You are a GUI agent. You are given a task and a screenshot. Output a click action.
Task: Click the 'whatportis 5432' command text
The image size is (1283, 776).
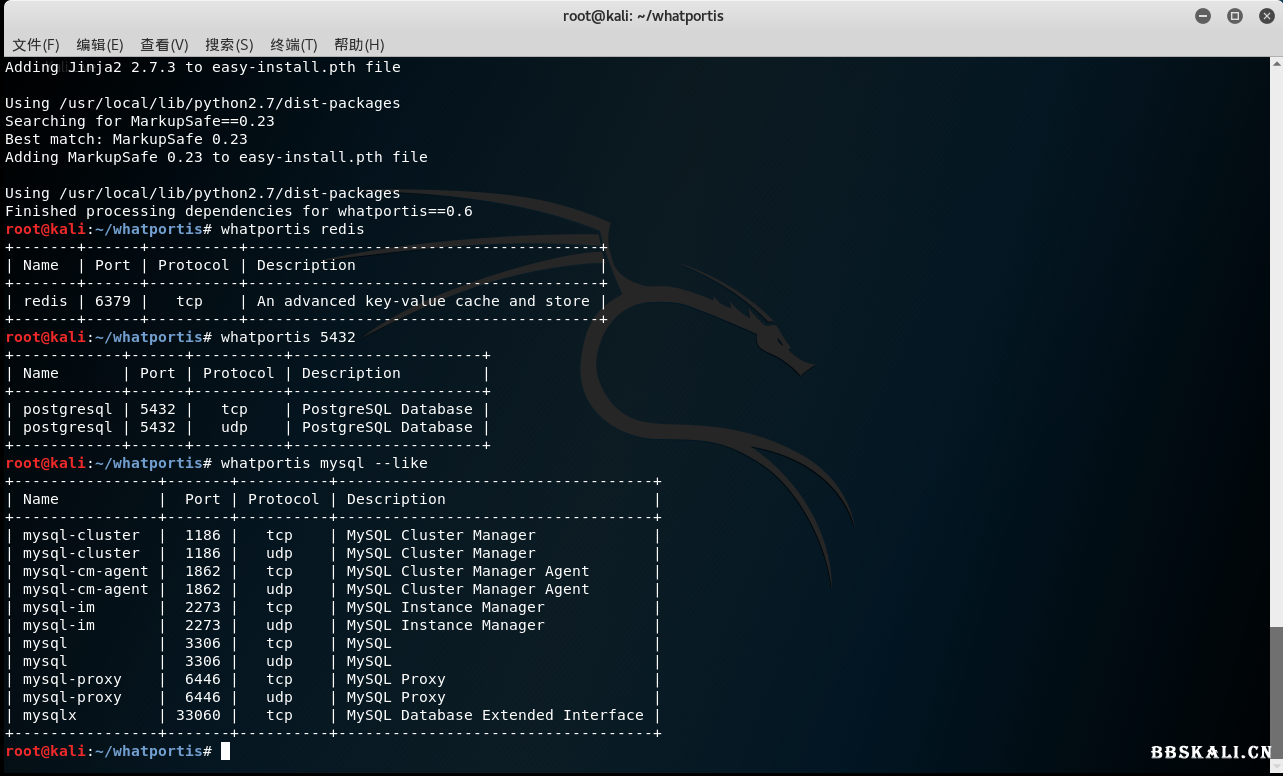[288, 337]
